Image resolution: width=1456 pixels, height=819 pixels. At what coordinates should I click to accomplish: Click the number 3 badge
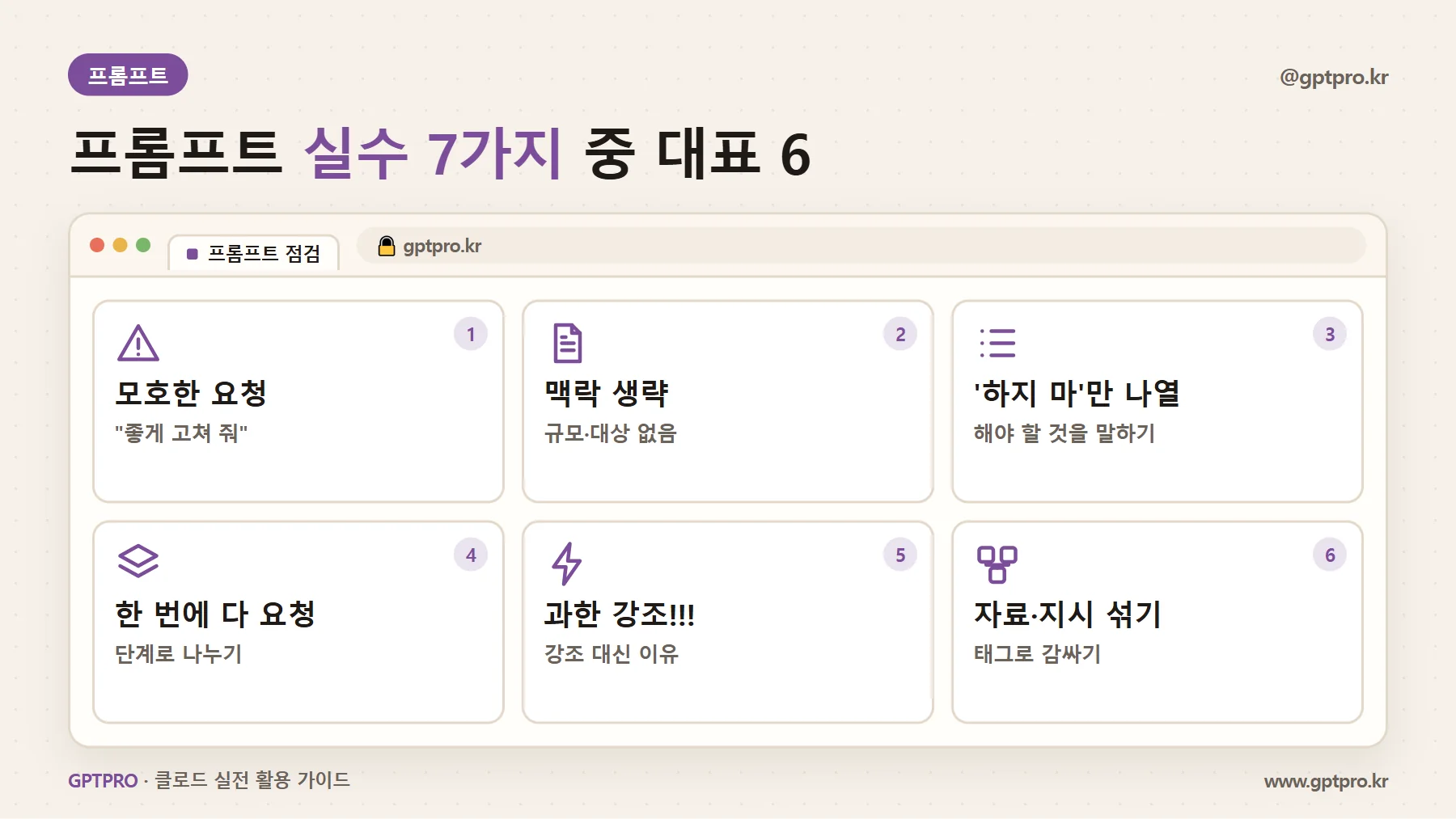tap(1330, 334)
